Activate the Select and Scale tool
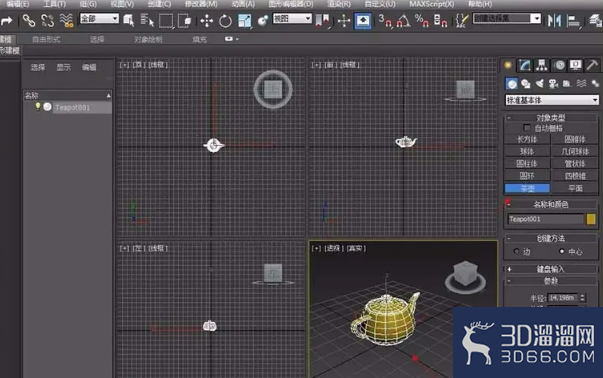 click(245, 21)
